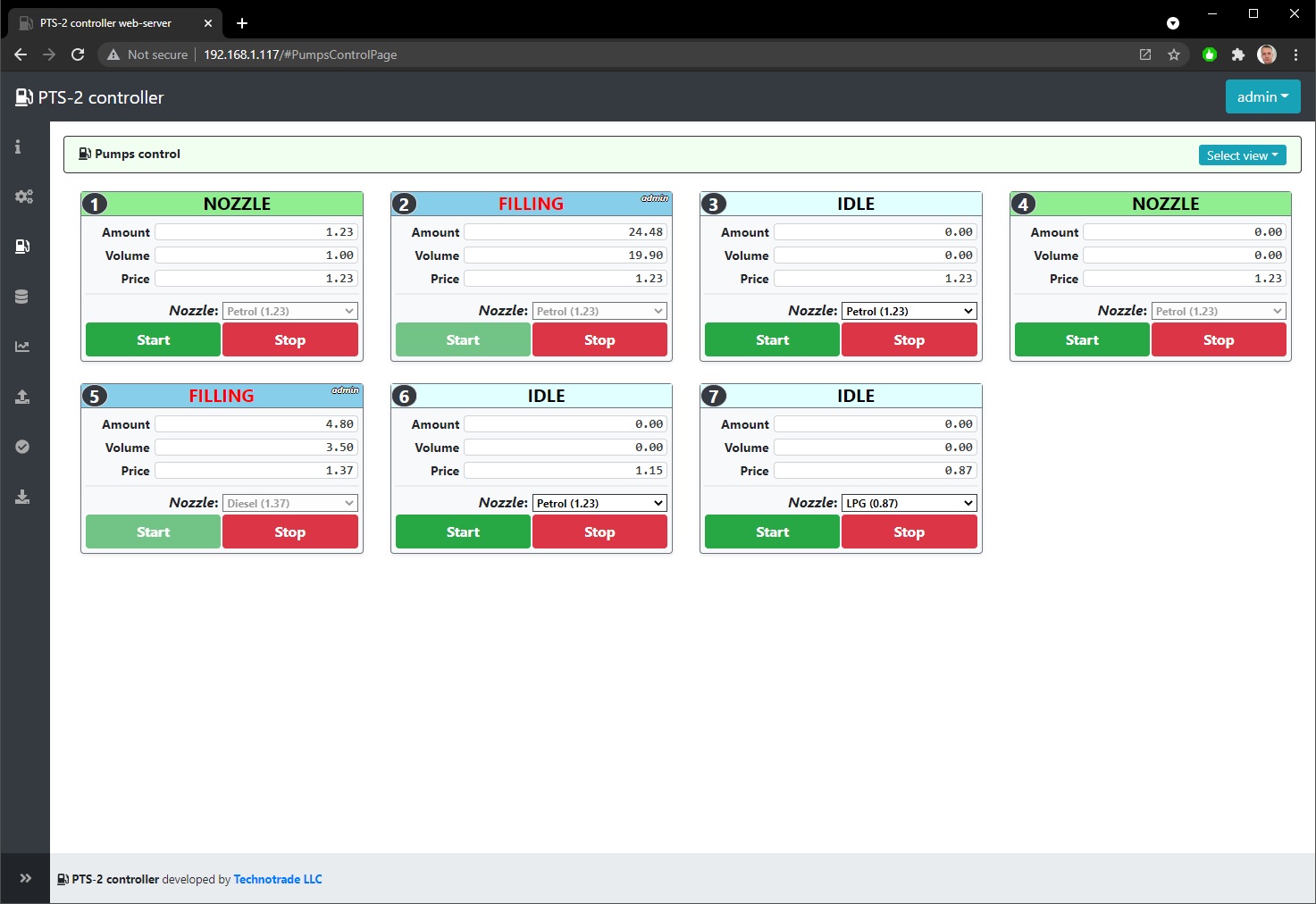The width and height of the screenshot is (1316, 904).
Task: Start pump 6
Action: click(463, 532)
